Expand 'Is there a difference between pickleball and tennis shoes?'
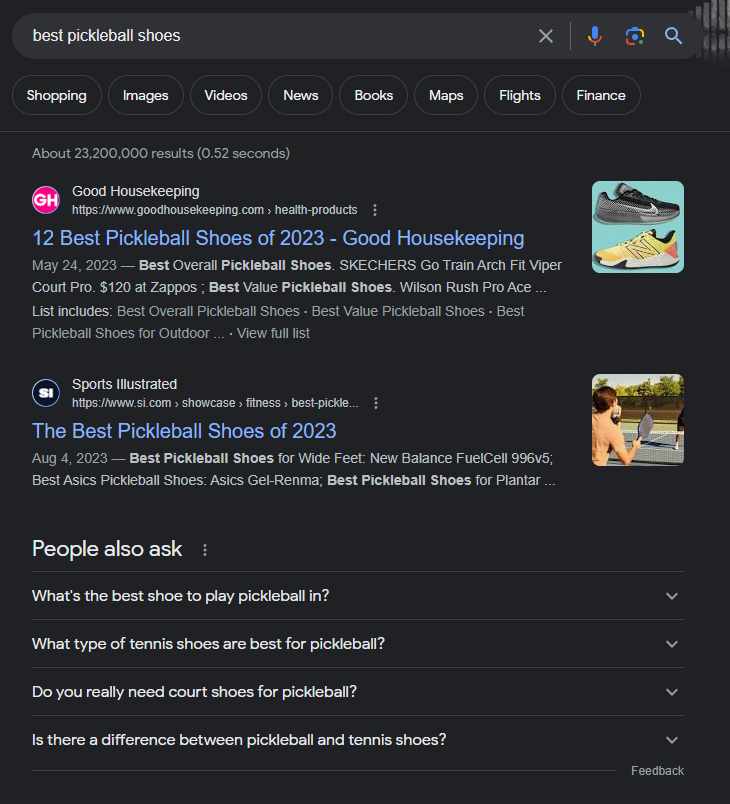 coord(358,740)
